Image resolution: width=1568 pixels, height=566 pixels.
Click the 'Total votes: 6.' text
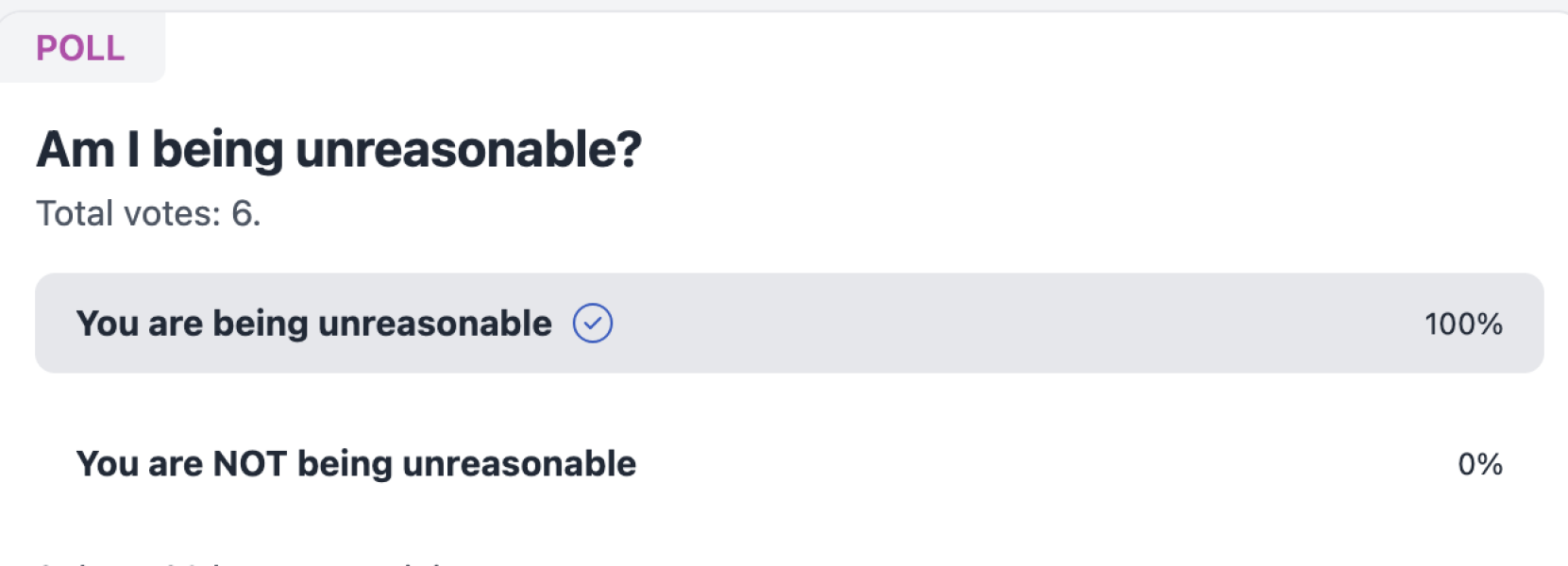148,214
